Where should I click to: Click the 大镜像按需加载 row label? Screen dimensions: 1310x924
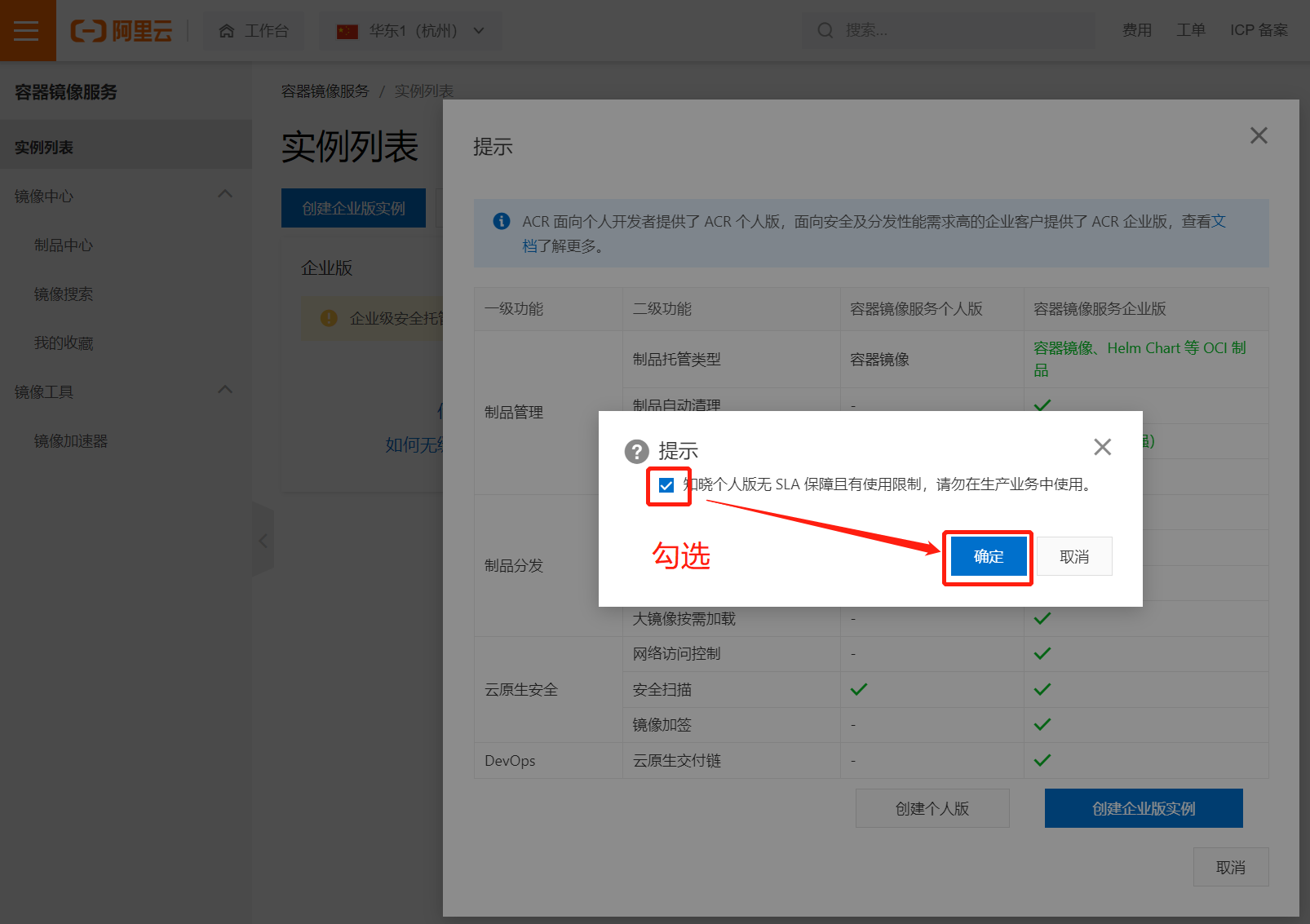(684, 619)
